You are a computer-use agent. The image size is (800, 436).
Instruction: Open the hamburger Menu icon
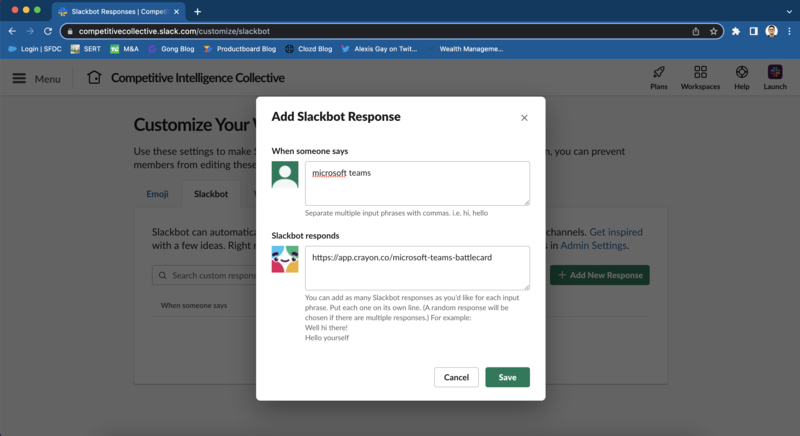click(x=19, y=78)
